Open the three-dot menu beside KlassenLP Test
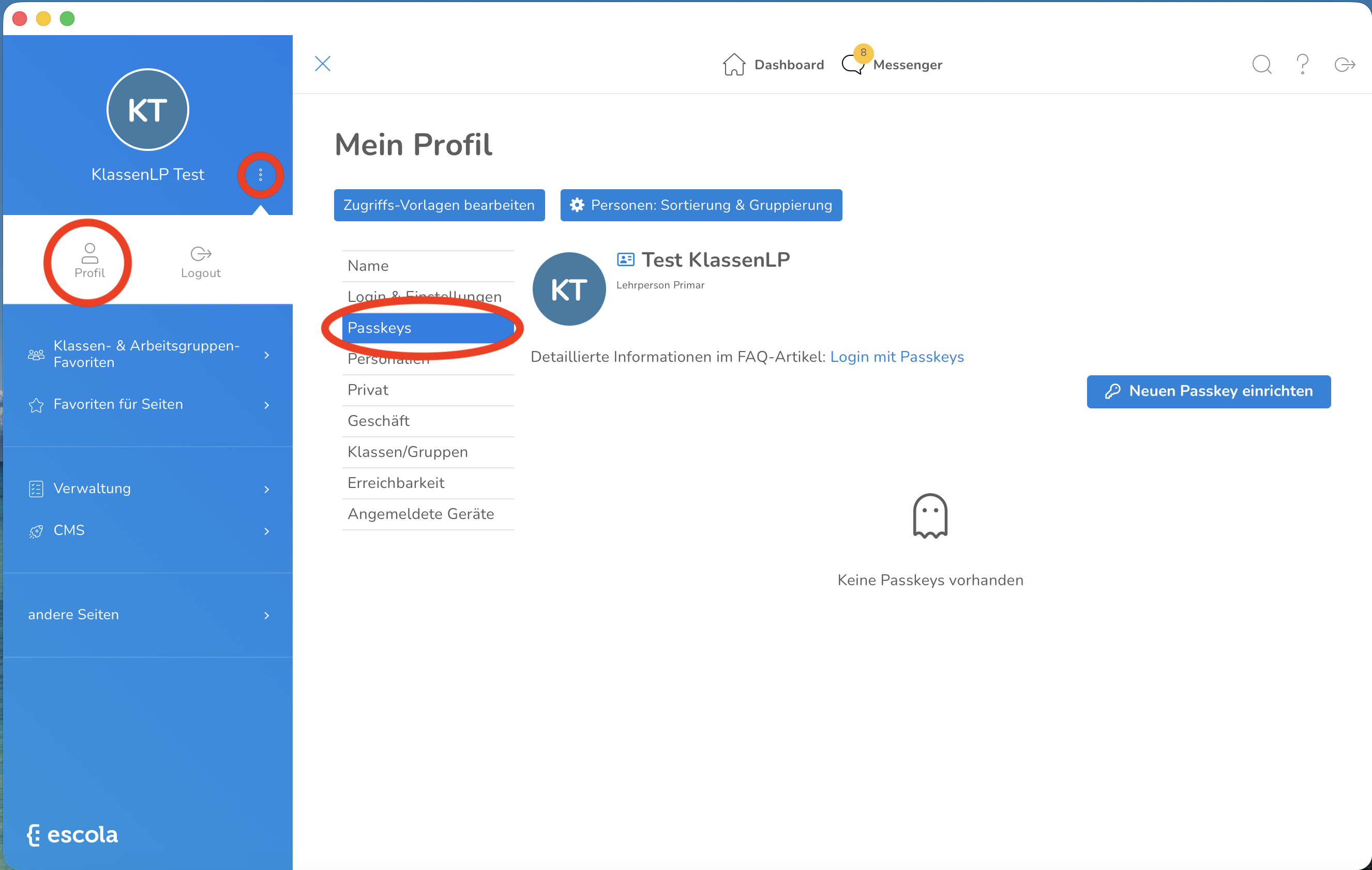1372x870 pixels. coord(260,175)
